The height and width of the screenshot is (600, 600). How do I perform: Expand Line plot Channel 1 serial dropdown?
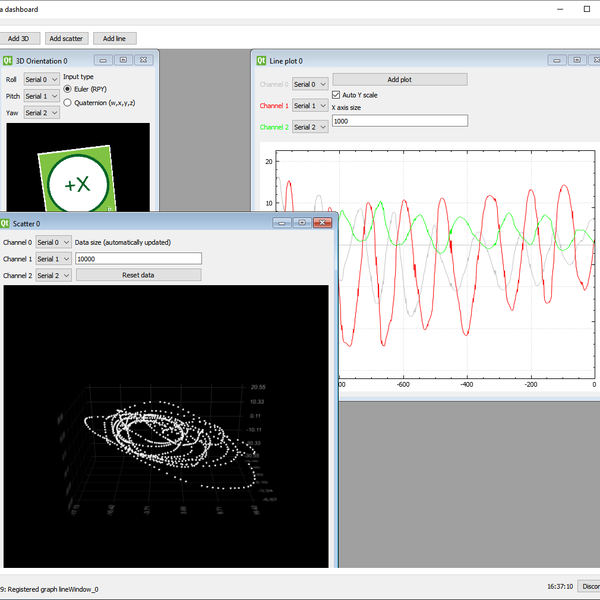click(310, 105)
